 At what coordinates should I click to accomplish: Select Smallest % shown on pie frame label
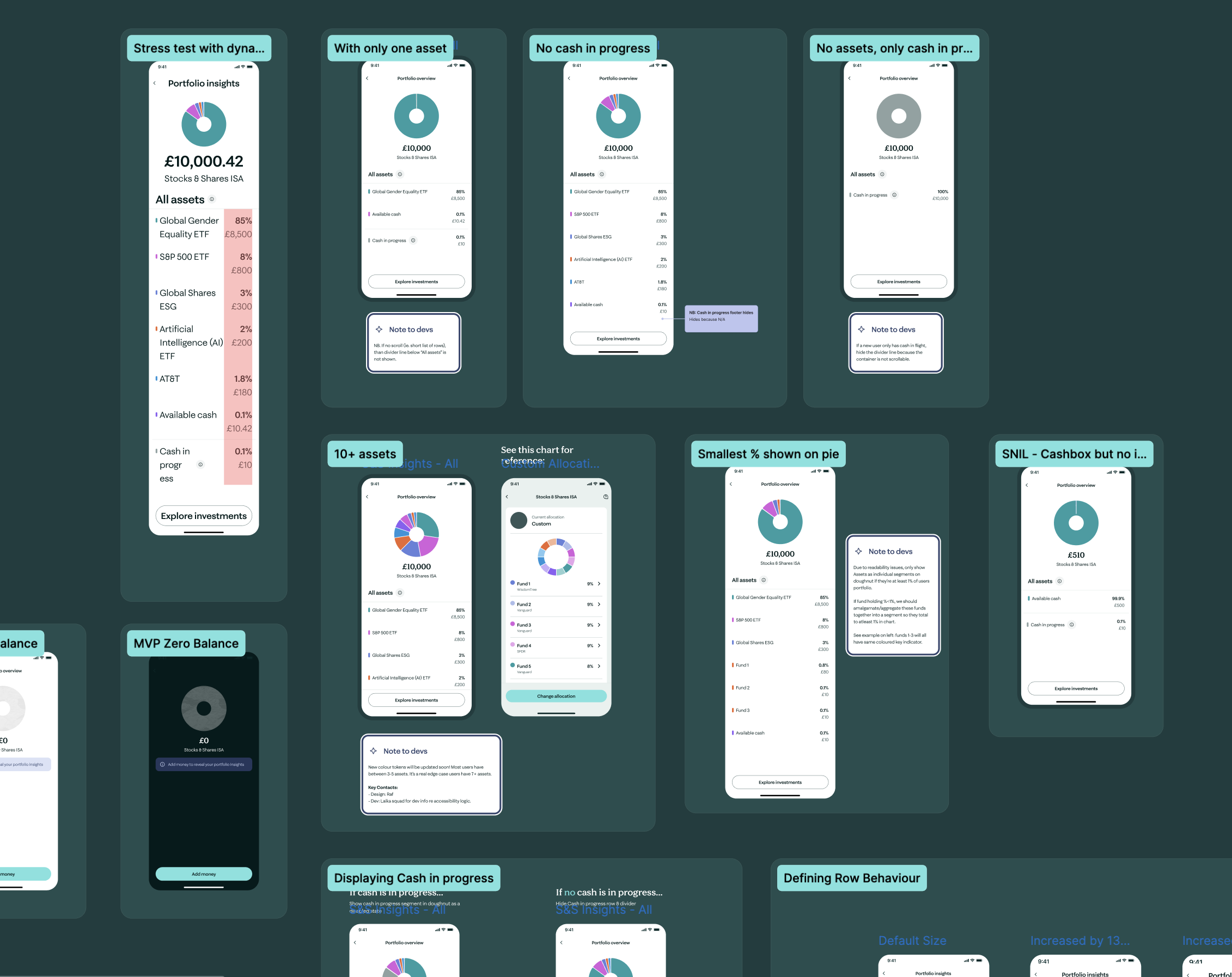769,454
